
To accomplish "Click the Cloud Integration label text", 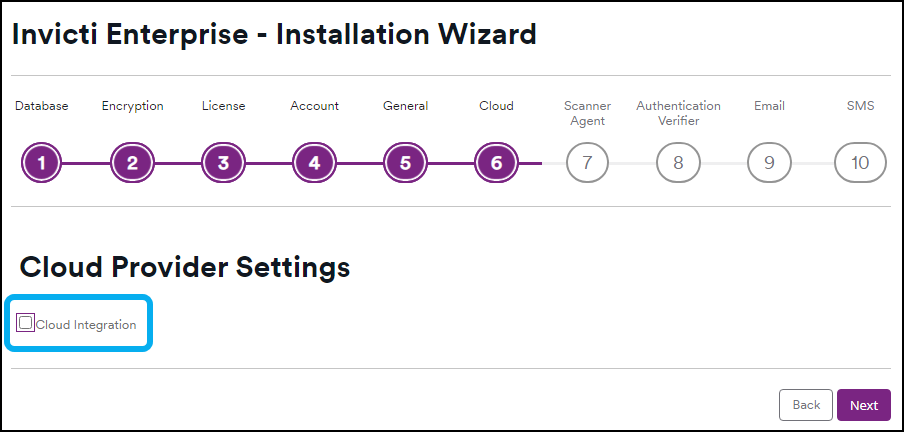I will click(x=86, y=324).
